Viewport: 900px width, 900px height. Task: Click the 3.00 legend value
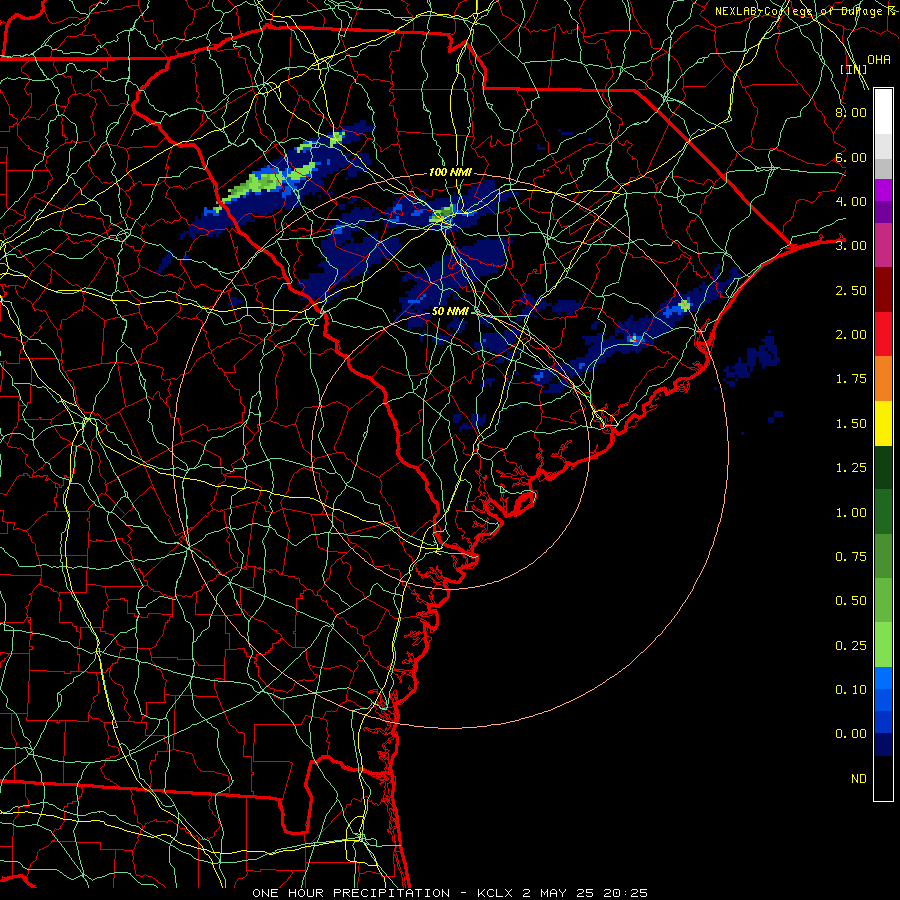[x=851, y=246]
